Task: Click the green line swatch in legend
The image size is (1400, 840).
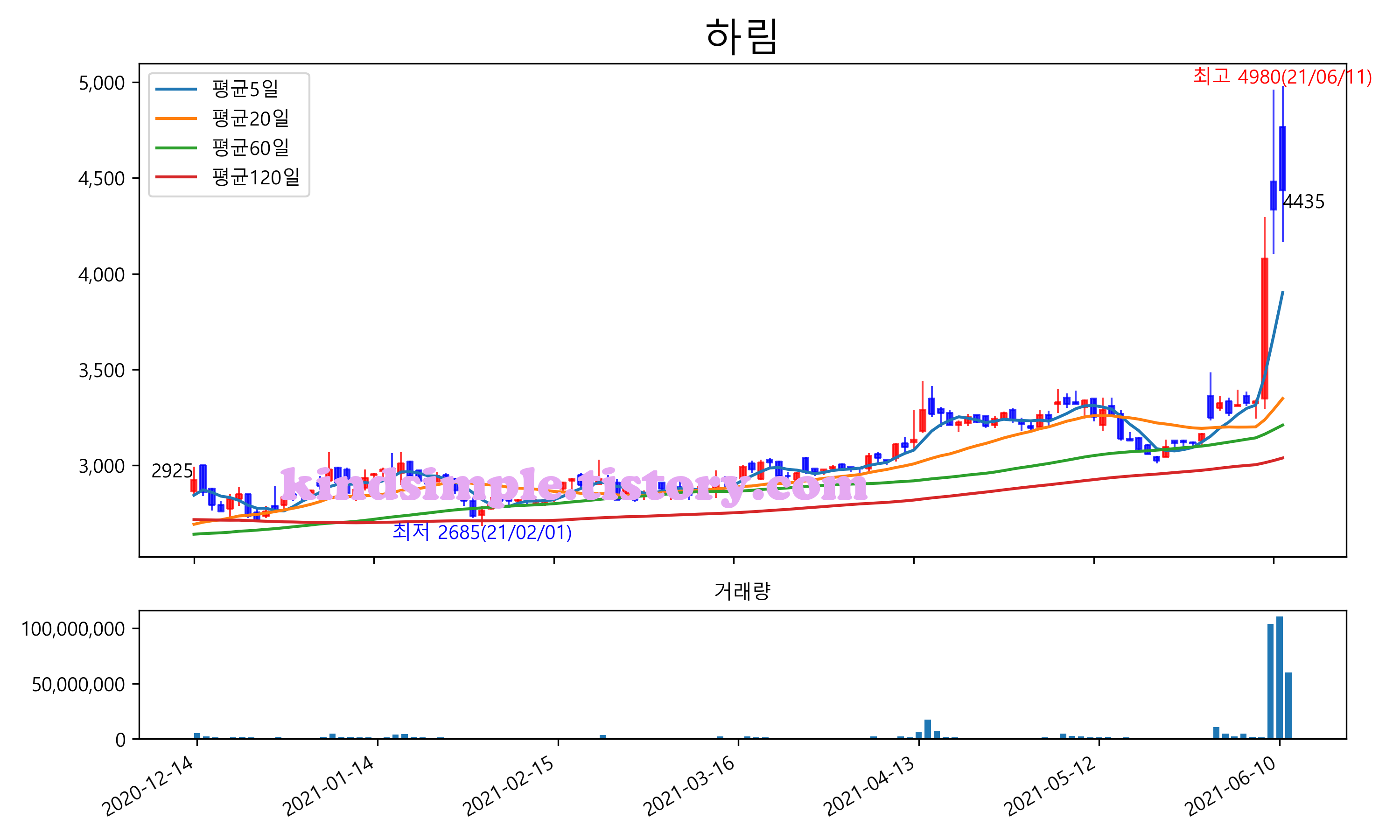Action: point(176,148)
